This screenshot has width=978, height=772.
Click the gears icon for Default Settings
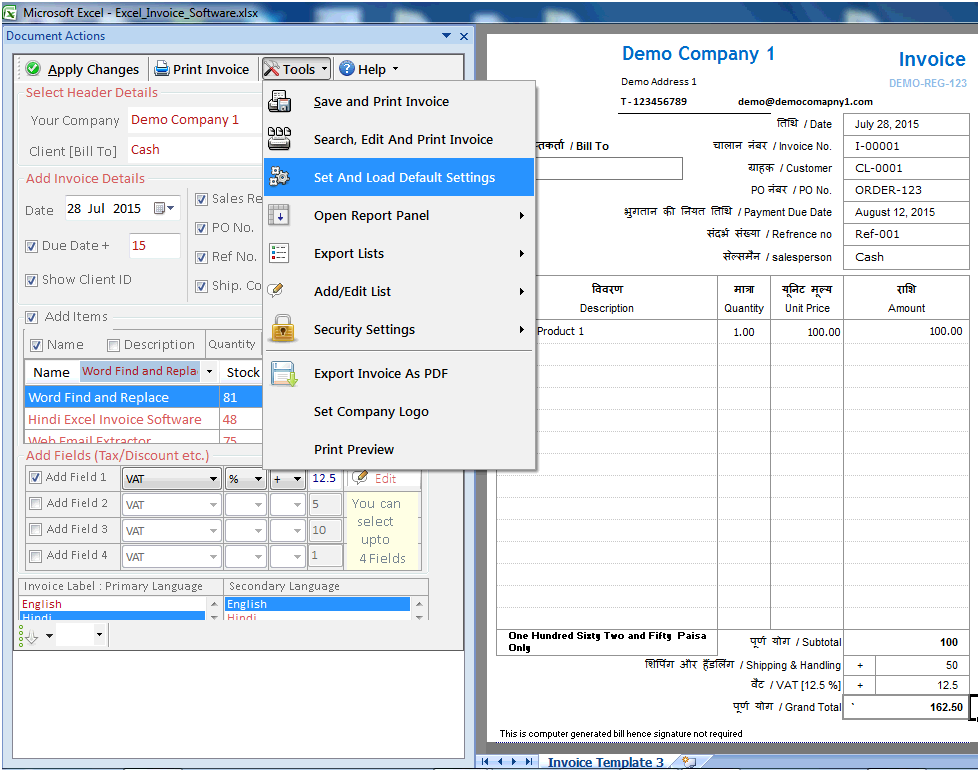[279, 177]
